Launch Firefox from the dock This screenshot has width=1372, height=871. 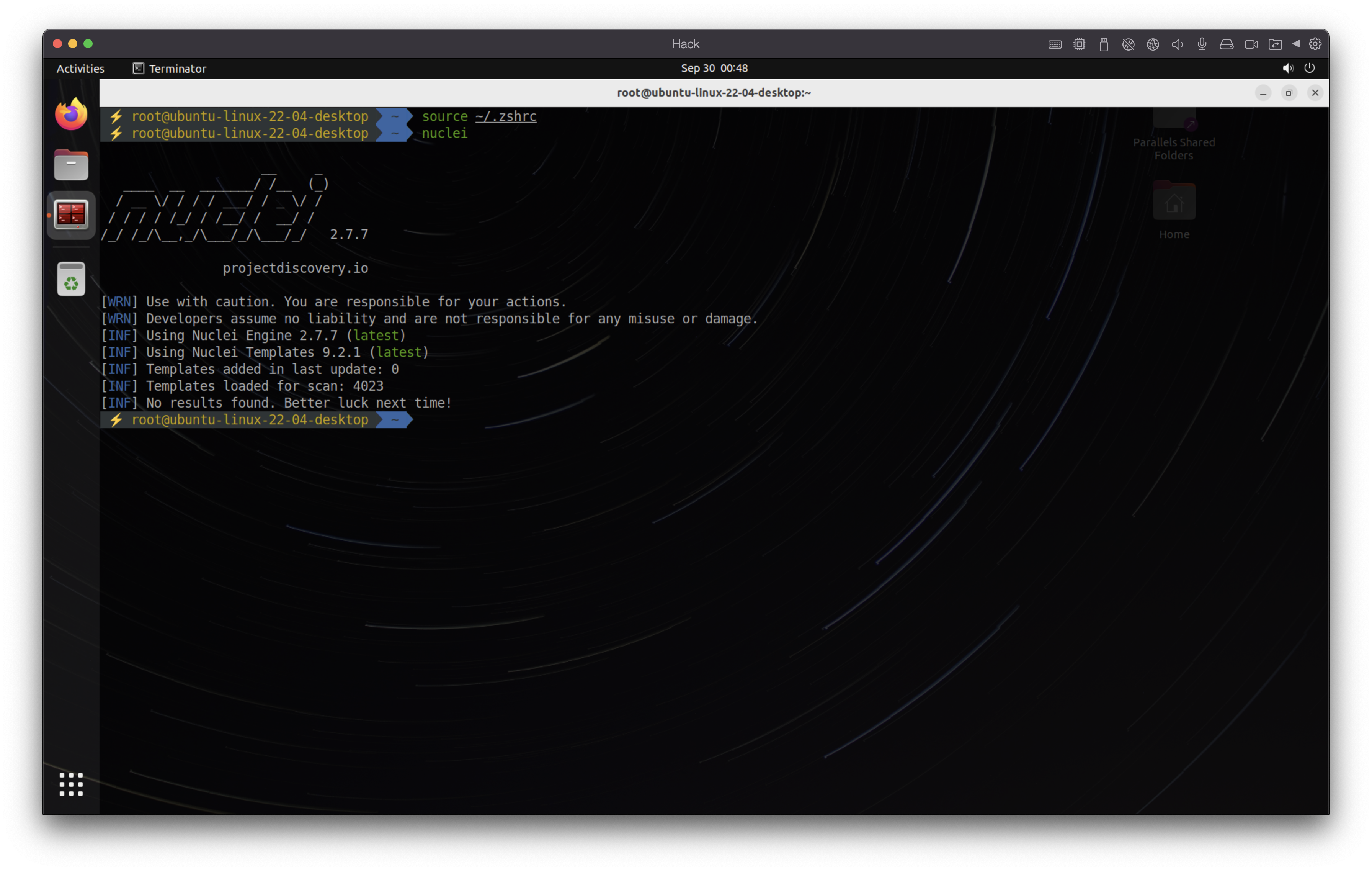pos(71,114)
